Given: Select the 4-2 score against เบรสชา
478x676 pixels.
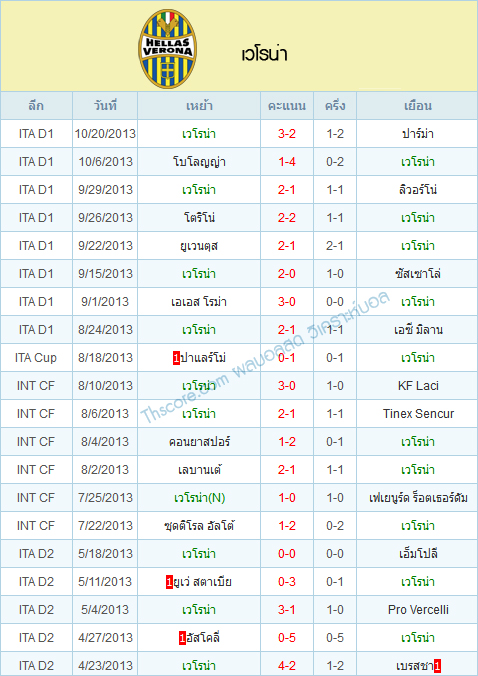Looking at the screenshot, I should (287, 667).
